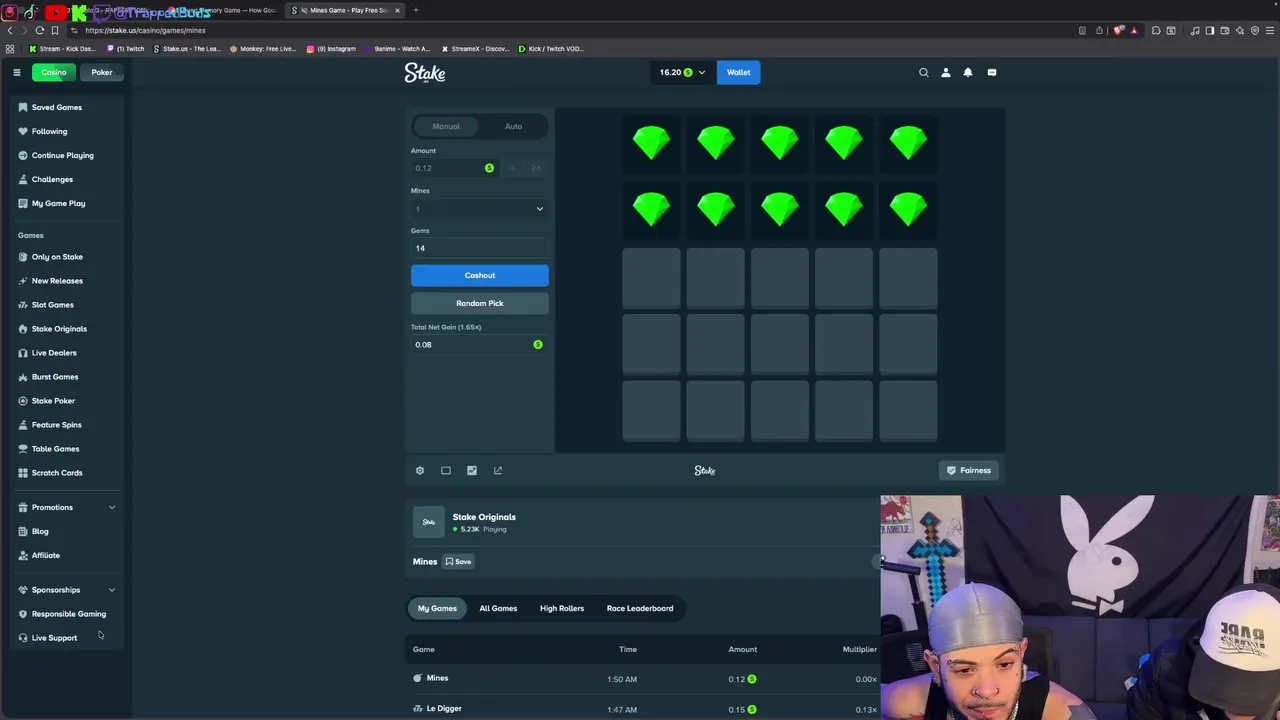Select the High Rollers tab
The height and width of the screenshot is (720, 1280).
pos(562,608)
